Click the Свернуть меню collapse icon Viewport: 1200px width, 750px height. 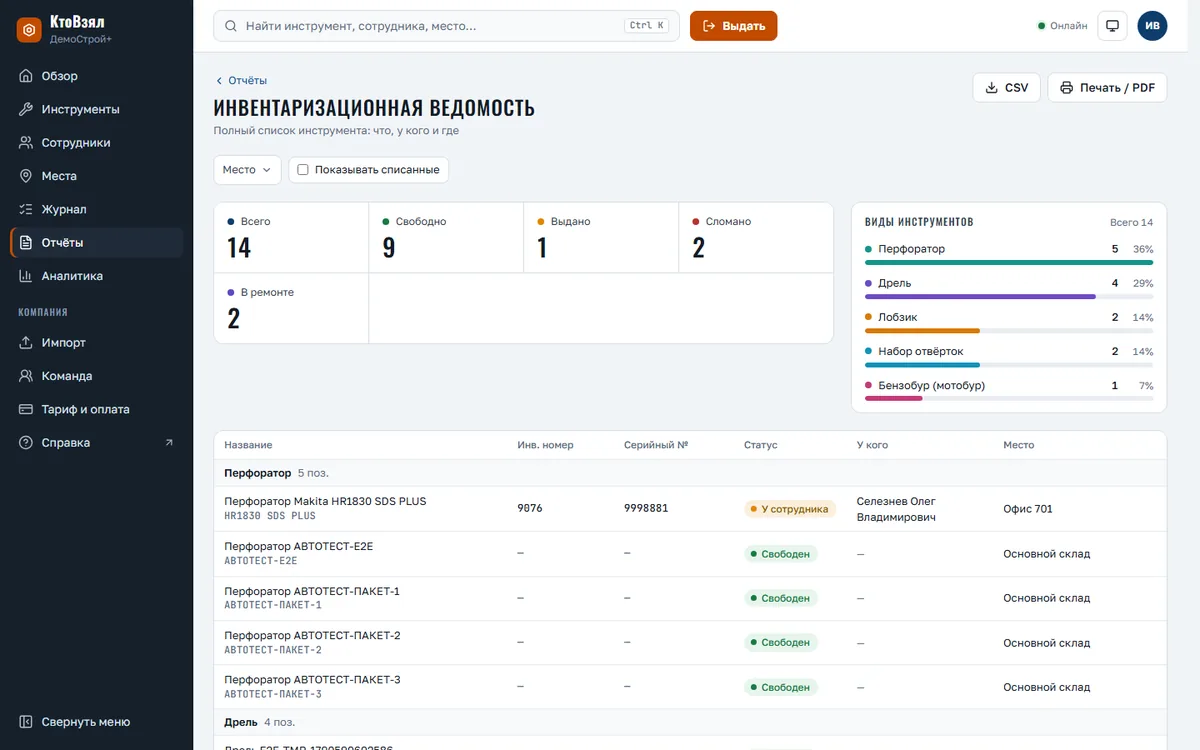click(x=27, y=722)
